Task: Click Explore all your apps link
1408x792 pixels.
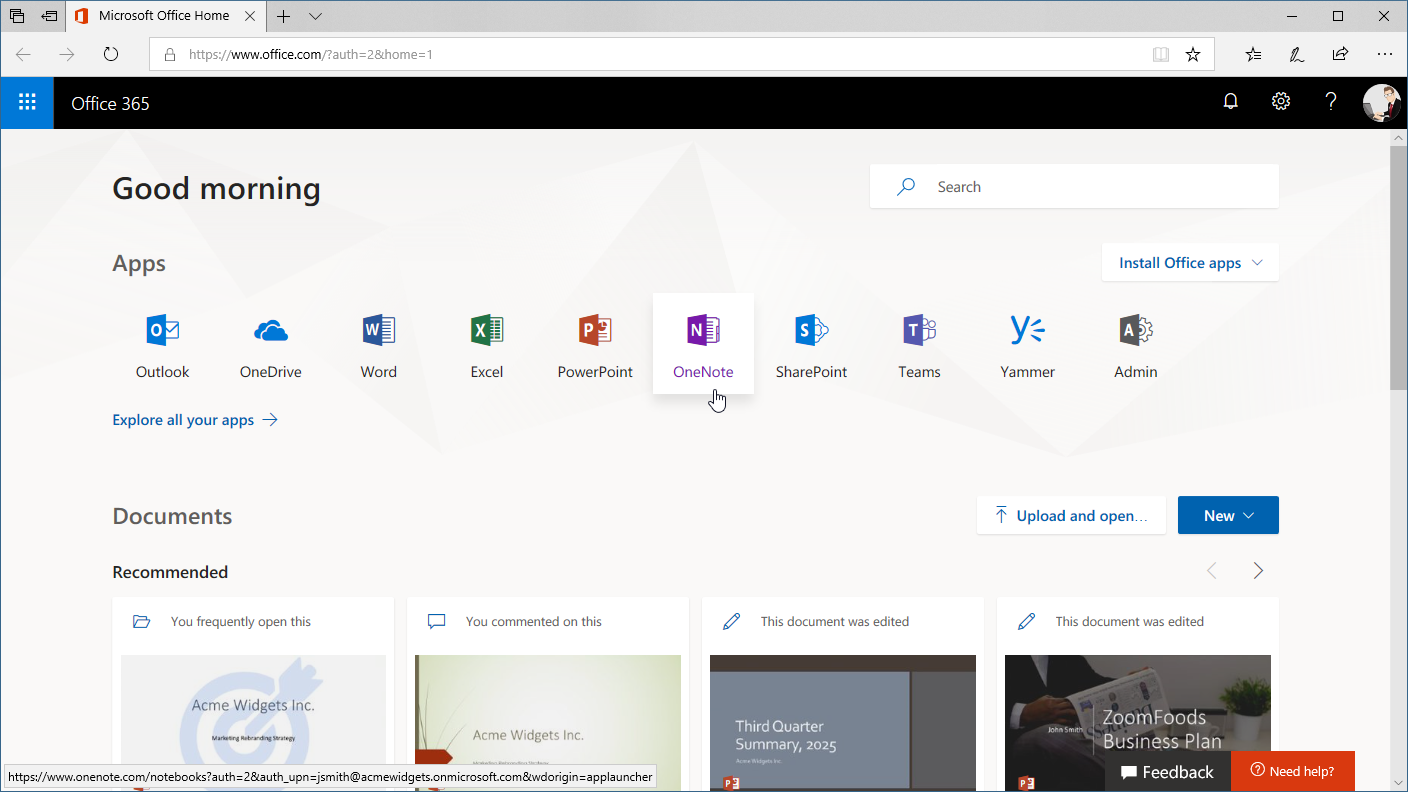Action: (x=195, y=420)
